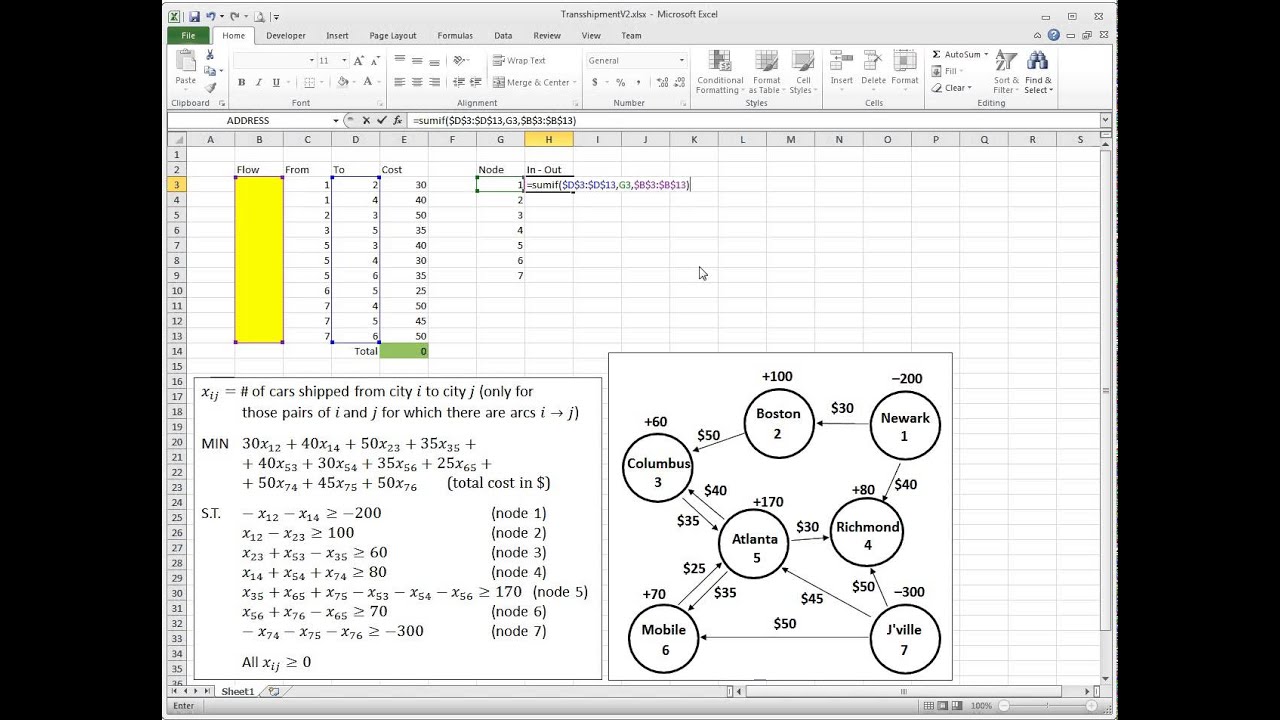Click the Borders button
The image size is (1280, 720).
309,83
